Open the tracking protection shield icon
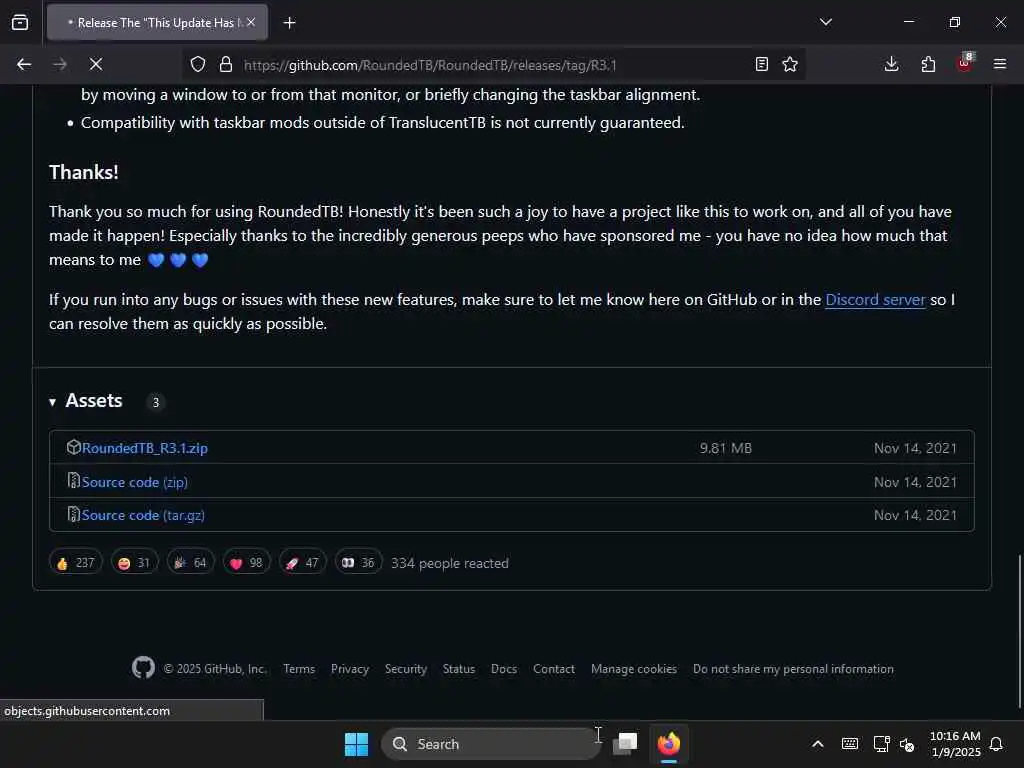 pyautogui.click(x=198, y=64)
